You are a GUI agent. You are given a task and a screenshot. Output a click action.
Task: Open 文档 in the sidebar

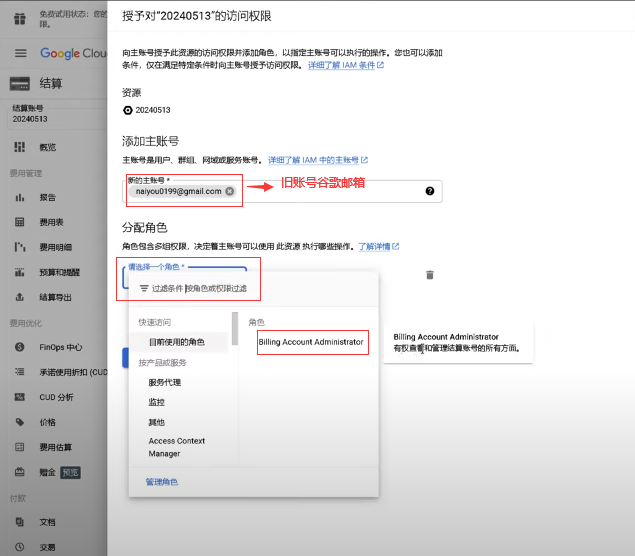(x=47, y=522)
